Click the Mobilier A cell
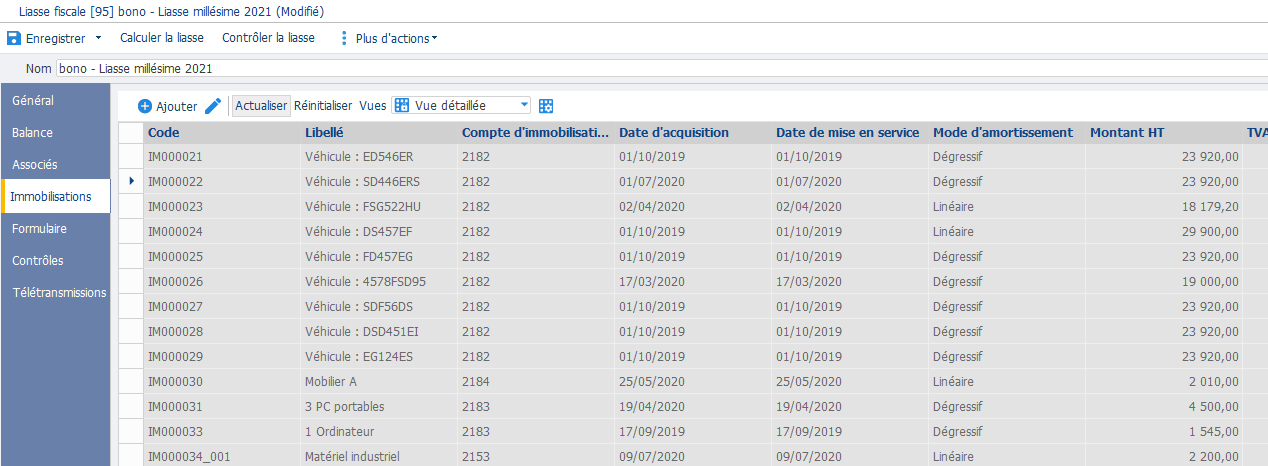The width and height of the screenshot is (1268, 466). coord(379,381)
